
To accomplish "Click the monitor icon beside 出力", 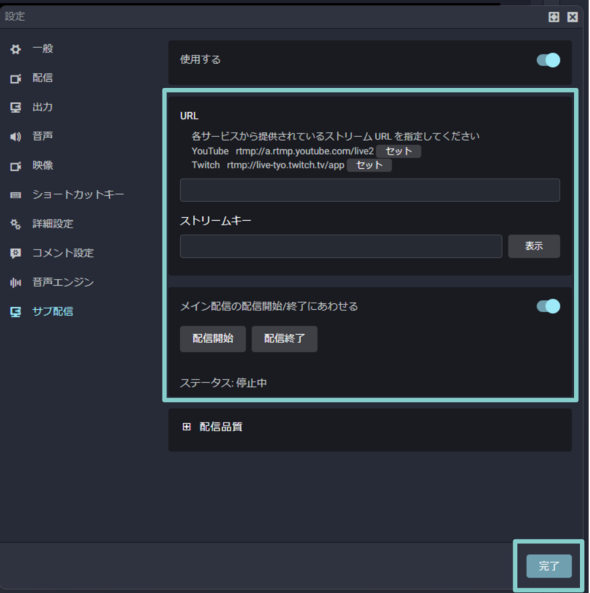I will pos(16,108).
